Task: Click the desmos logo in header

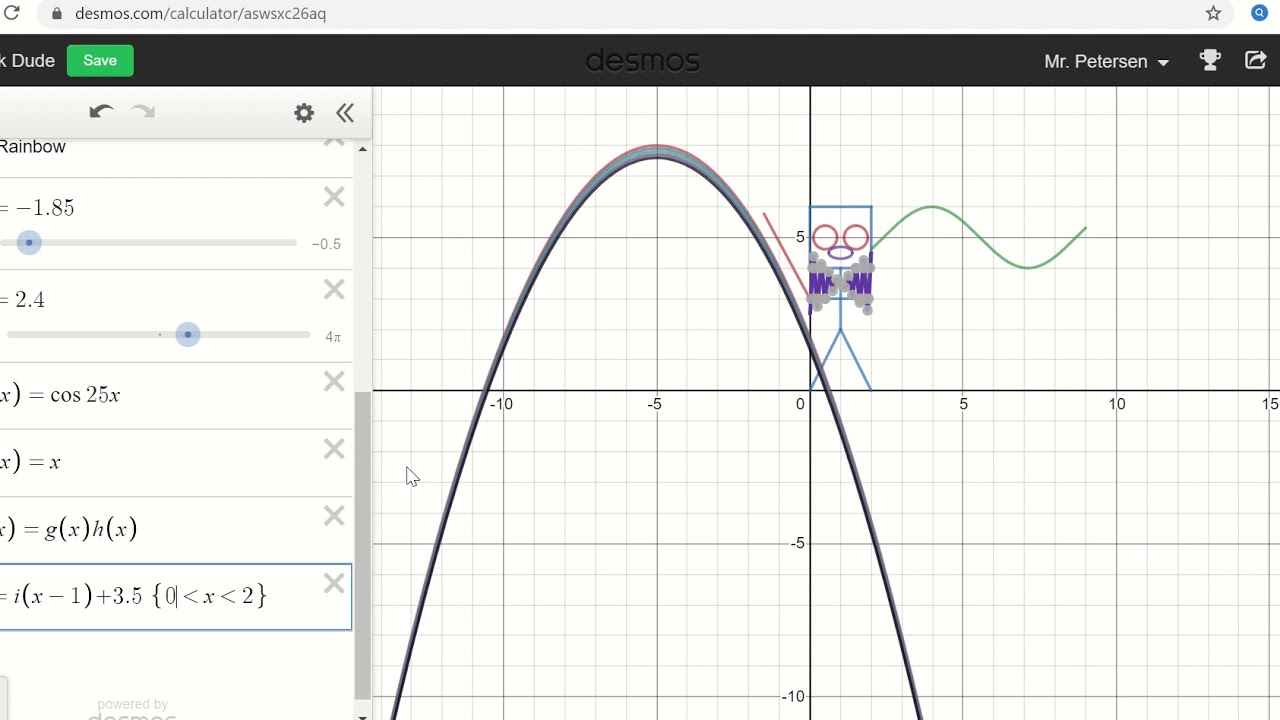Action: tap(642, 61)
